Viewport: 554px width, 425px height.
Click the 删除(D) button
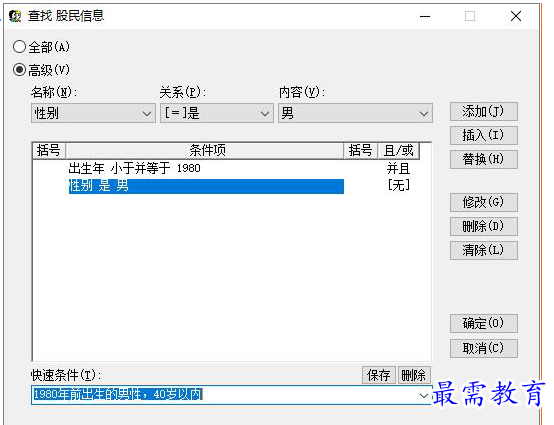484,226
